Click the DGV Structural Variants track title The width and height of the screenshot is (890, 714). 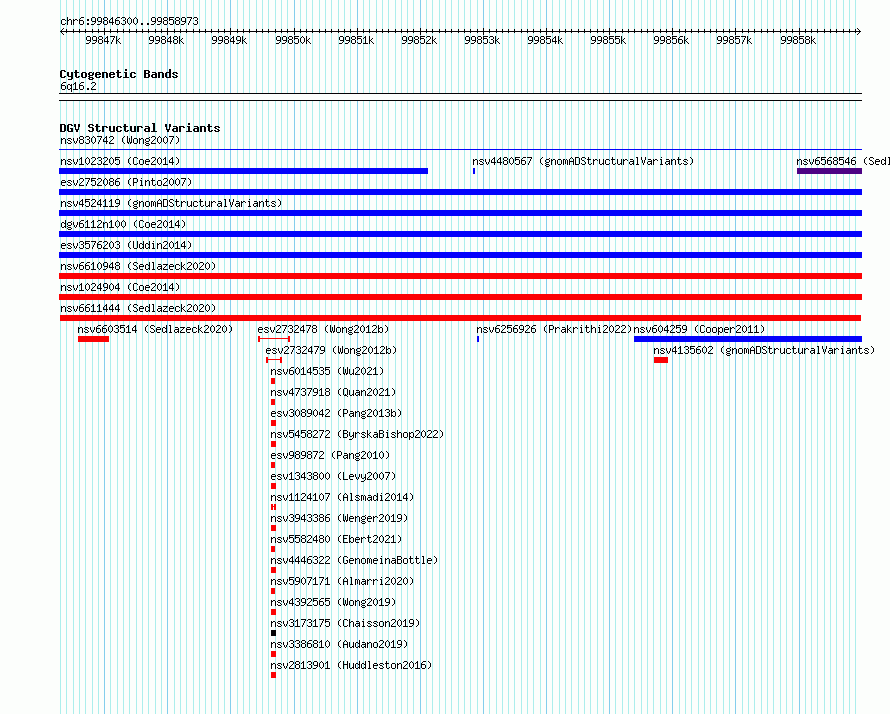[x=140, y=128]
